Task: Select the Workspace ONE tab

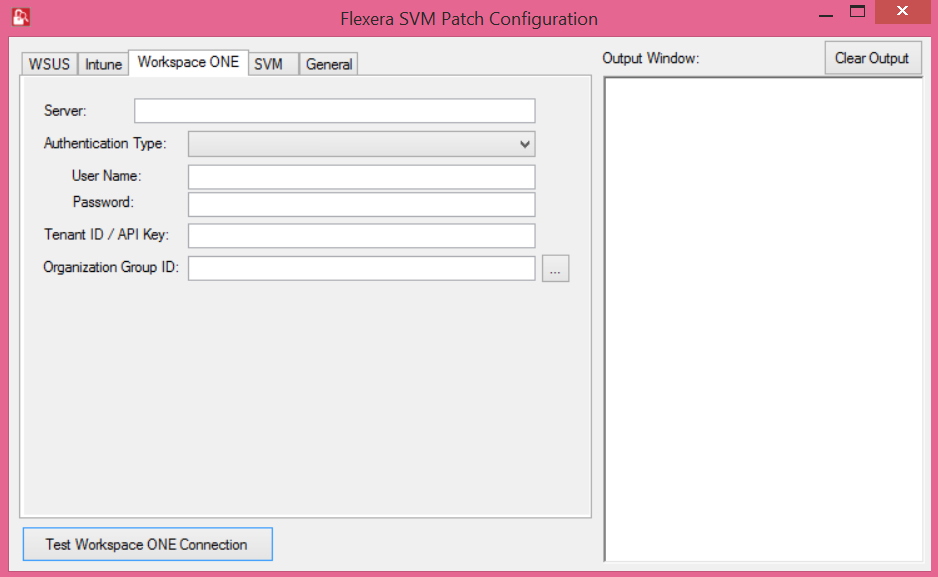Action: click(x=188, y=62)
